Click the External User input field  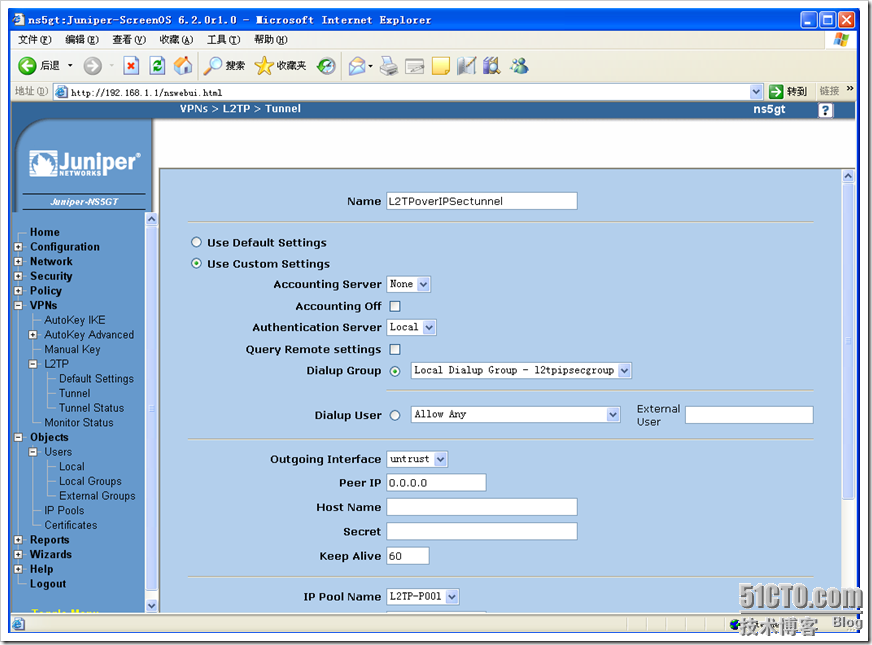point(749,415)
